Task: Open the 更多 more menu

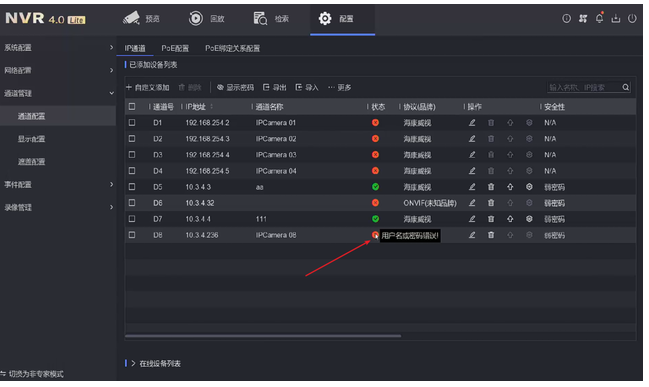Action: tap(339, 87)
